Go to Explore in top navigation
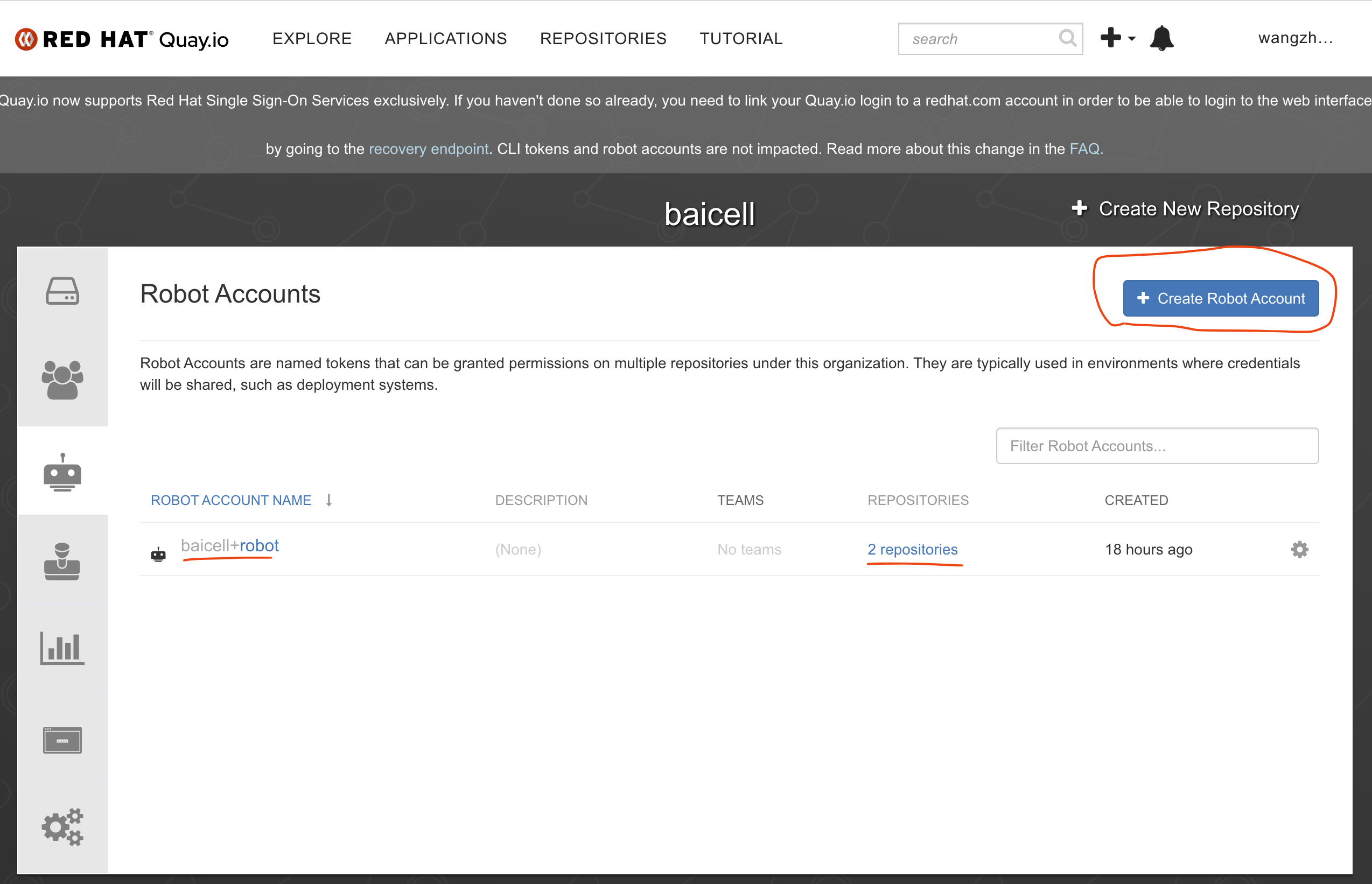The image size is (1372, 884). tap(312, 38)
